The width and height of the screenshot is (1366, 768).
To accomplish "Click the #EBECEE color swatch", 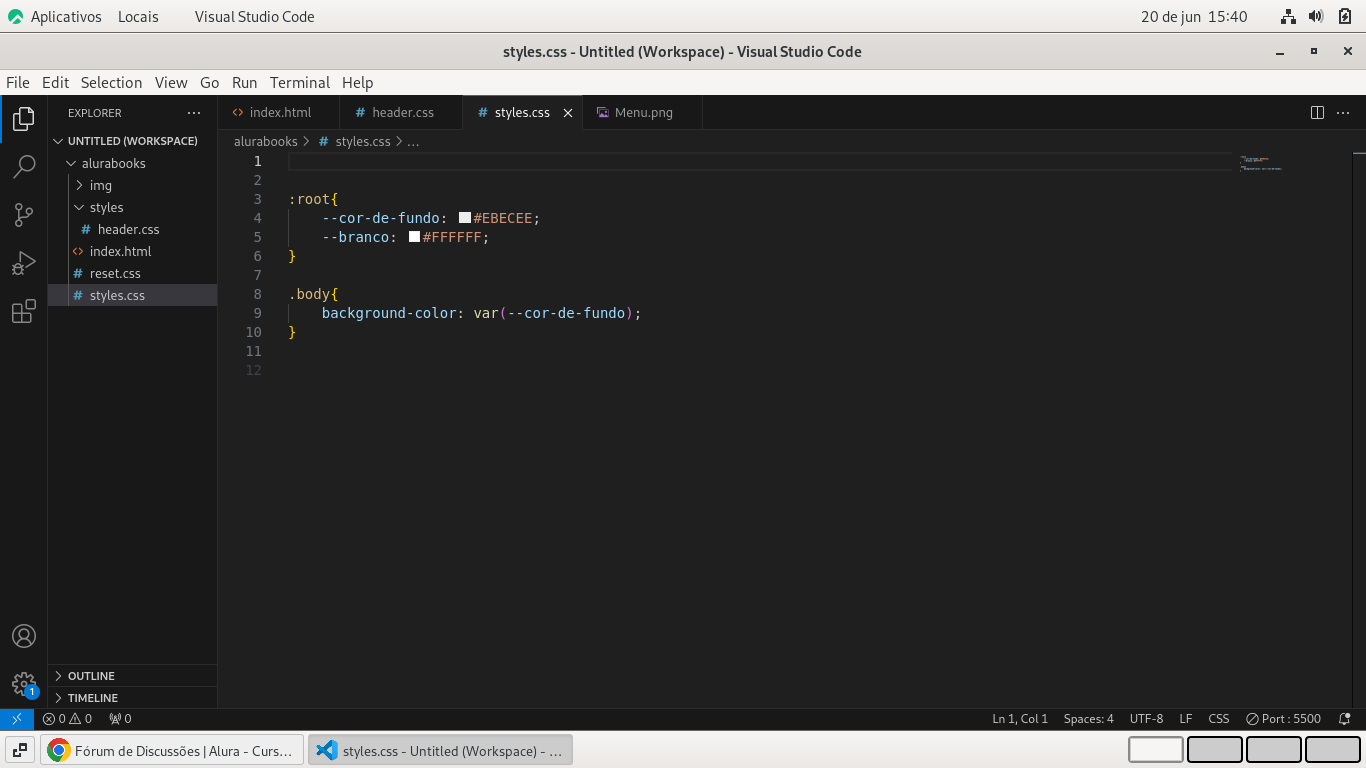I will pyautogui.click(x=465, y=218).
